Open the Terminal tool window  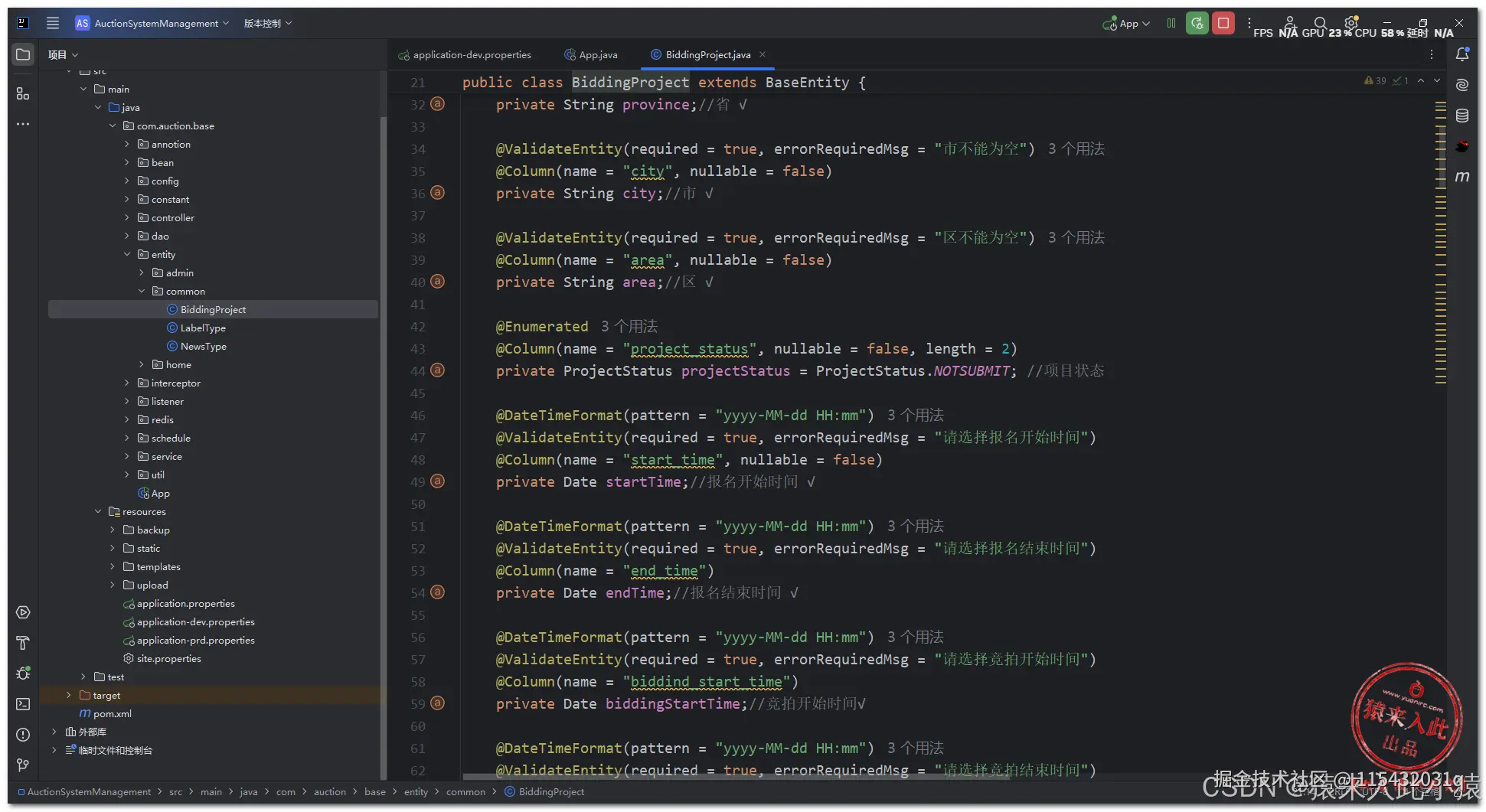pyautogui.click(x=23, y=704)
